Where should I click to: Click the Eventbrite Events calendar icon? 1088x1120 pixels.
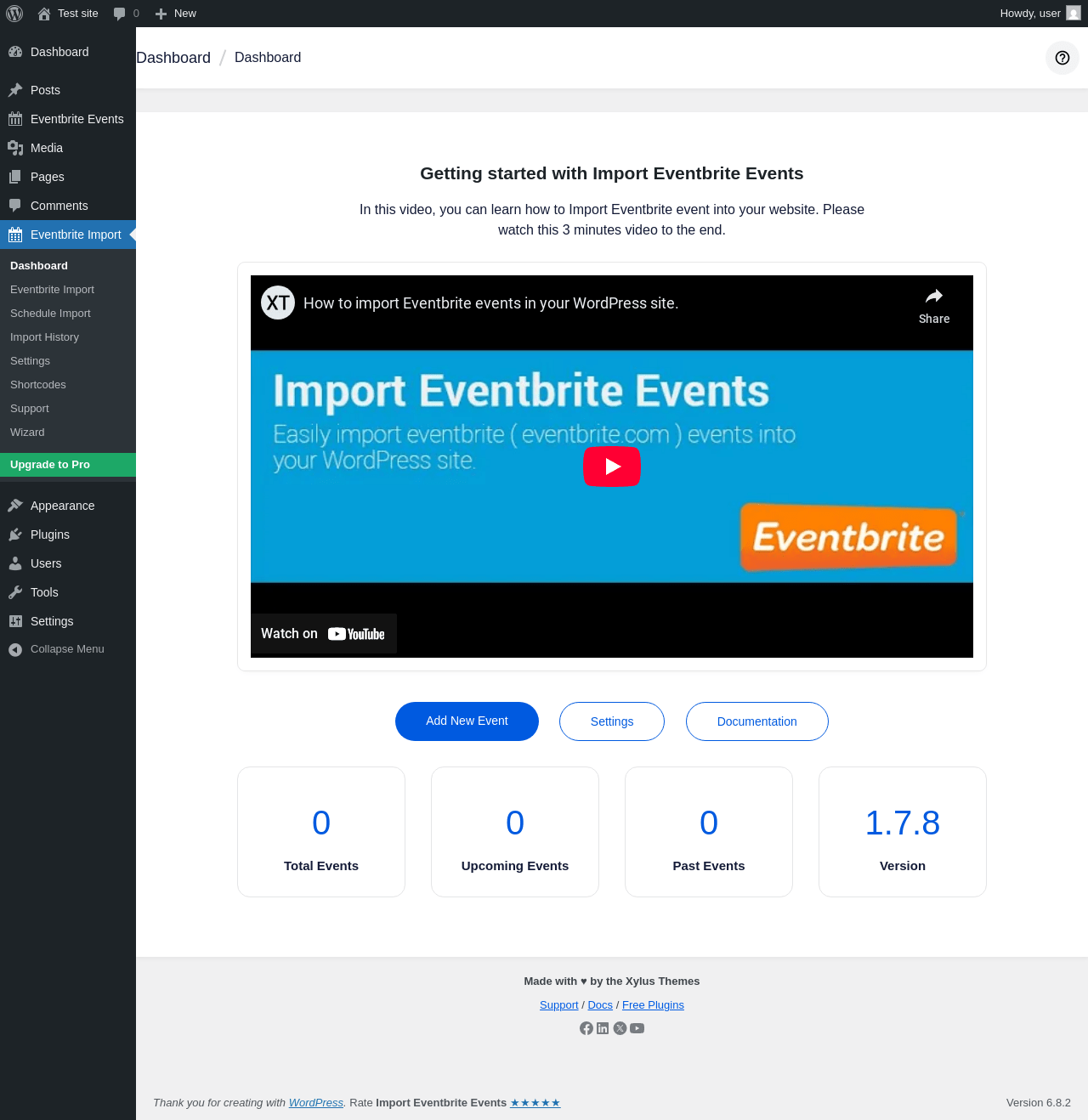(x=15, y=119)
